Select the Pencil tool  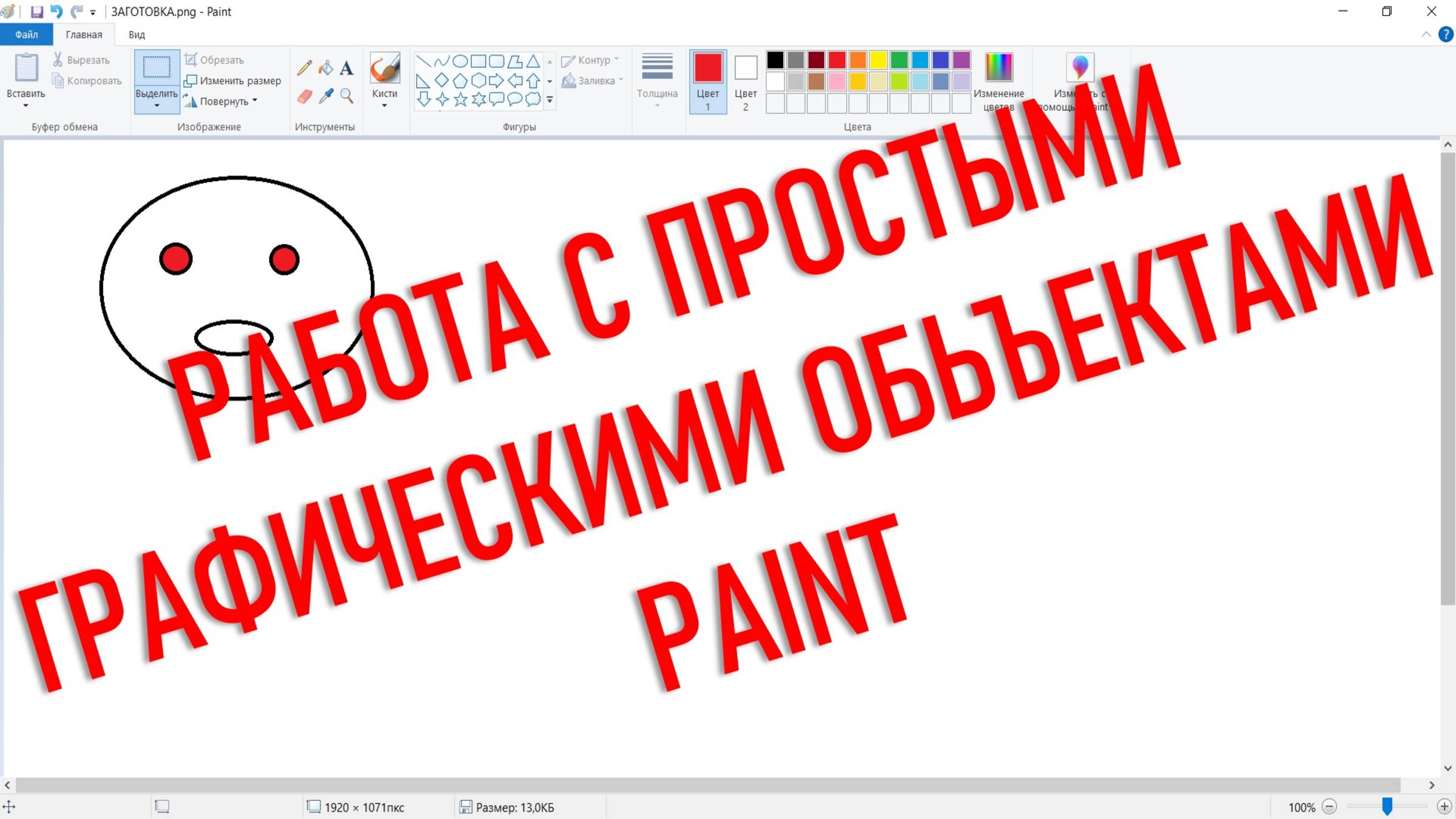305,68
